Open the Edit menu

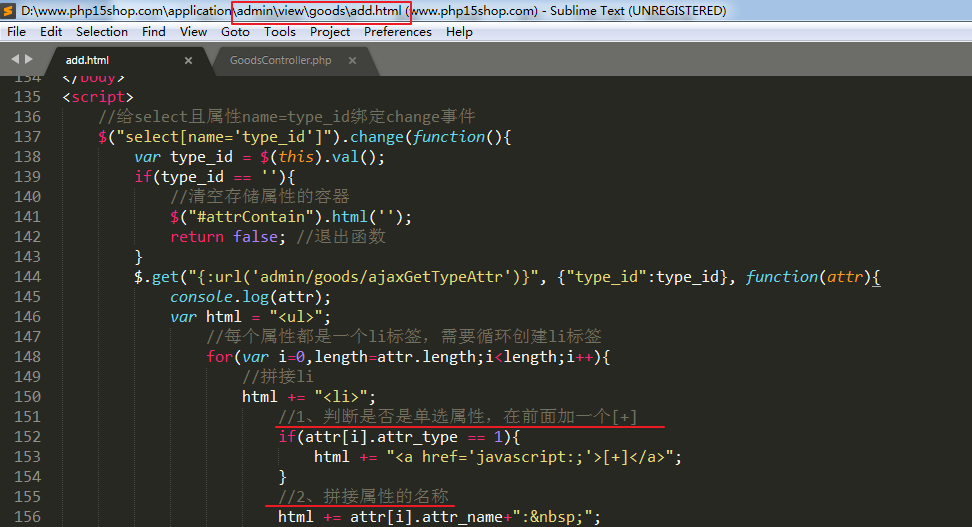51,32
